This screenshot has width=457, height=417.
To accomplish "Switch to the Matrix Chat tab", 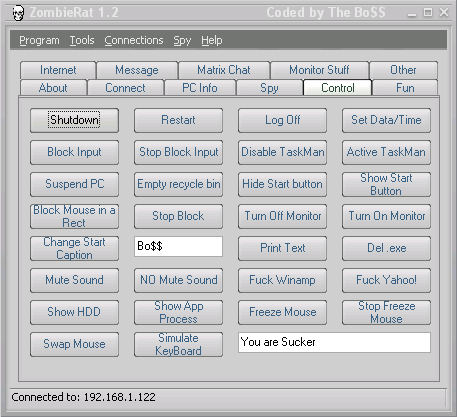I will [x=224, y=70].
